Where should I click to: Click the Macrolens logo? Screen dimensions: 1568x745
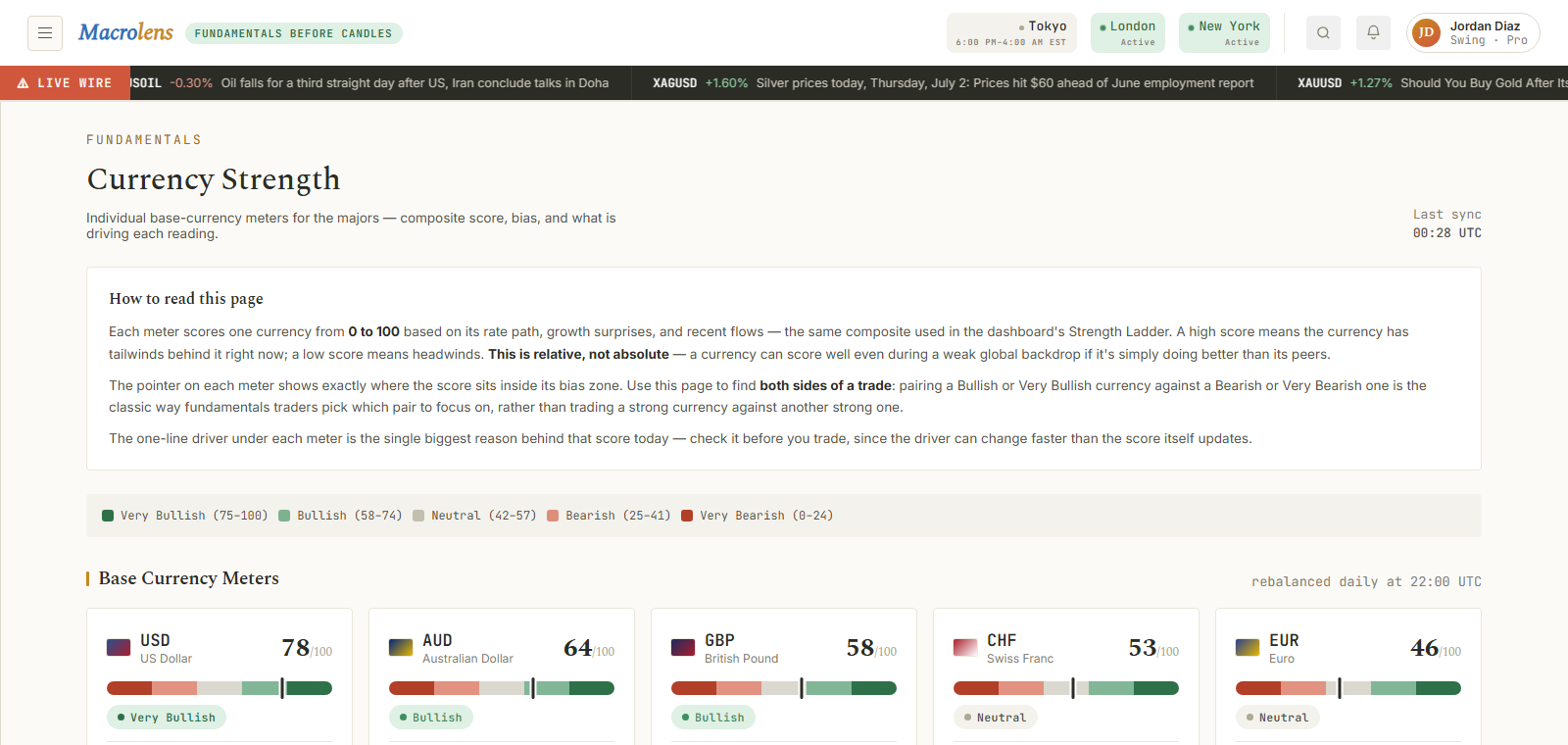pyautogui.click(x=125, y=32)
